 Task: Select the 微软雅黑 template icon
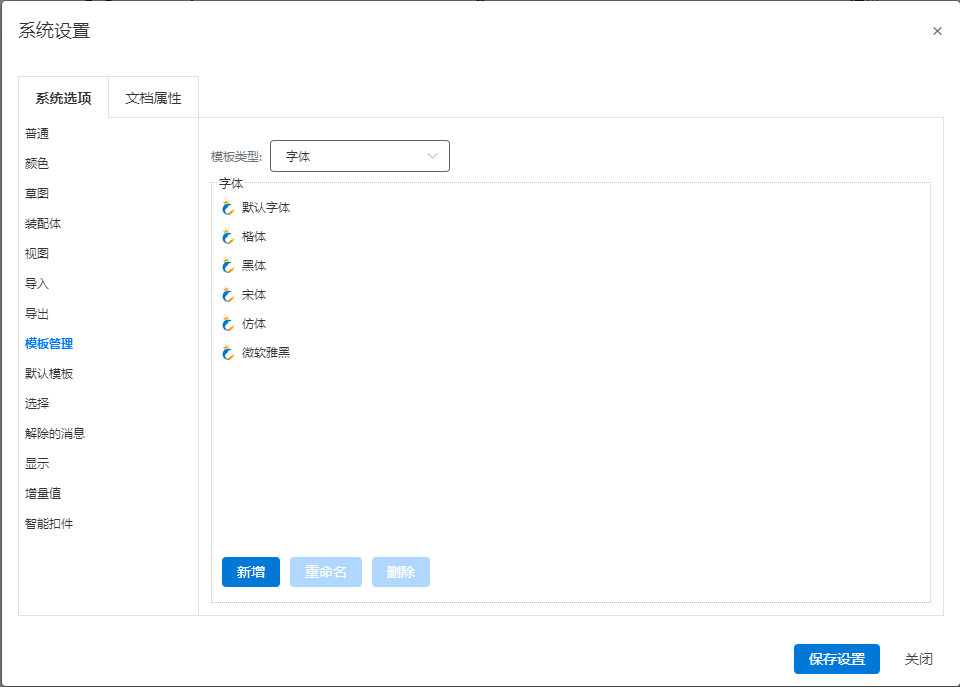(228, 353)
